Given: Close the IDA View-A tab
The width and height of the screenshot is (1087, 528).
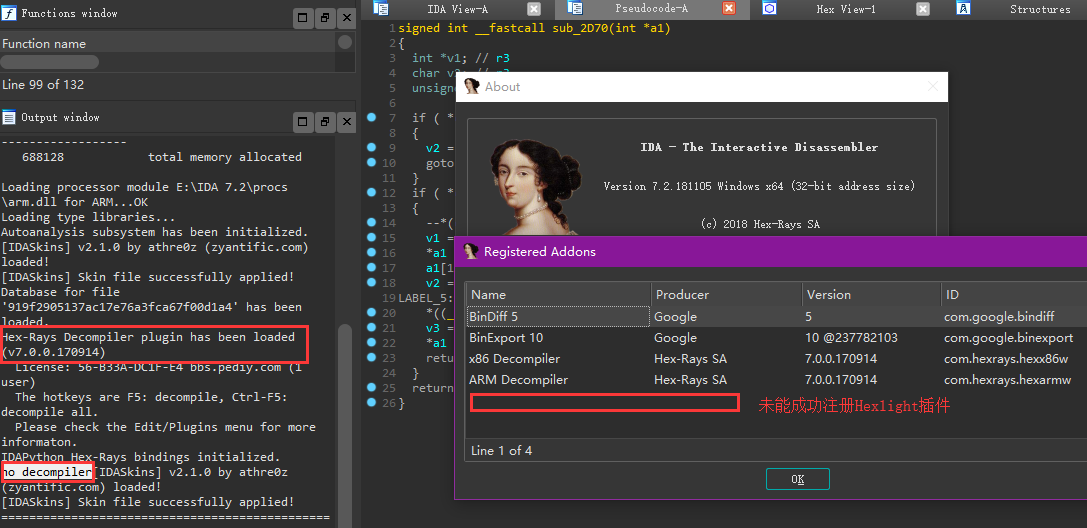Looking at the screenshot, I should tap(534, 8).
